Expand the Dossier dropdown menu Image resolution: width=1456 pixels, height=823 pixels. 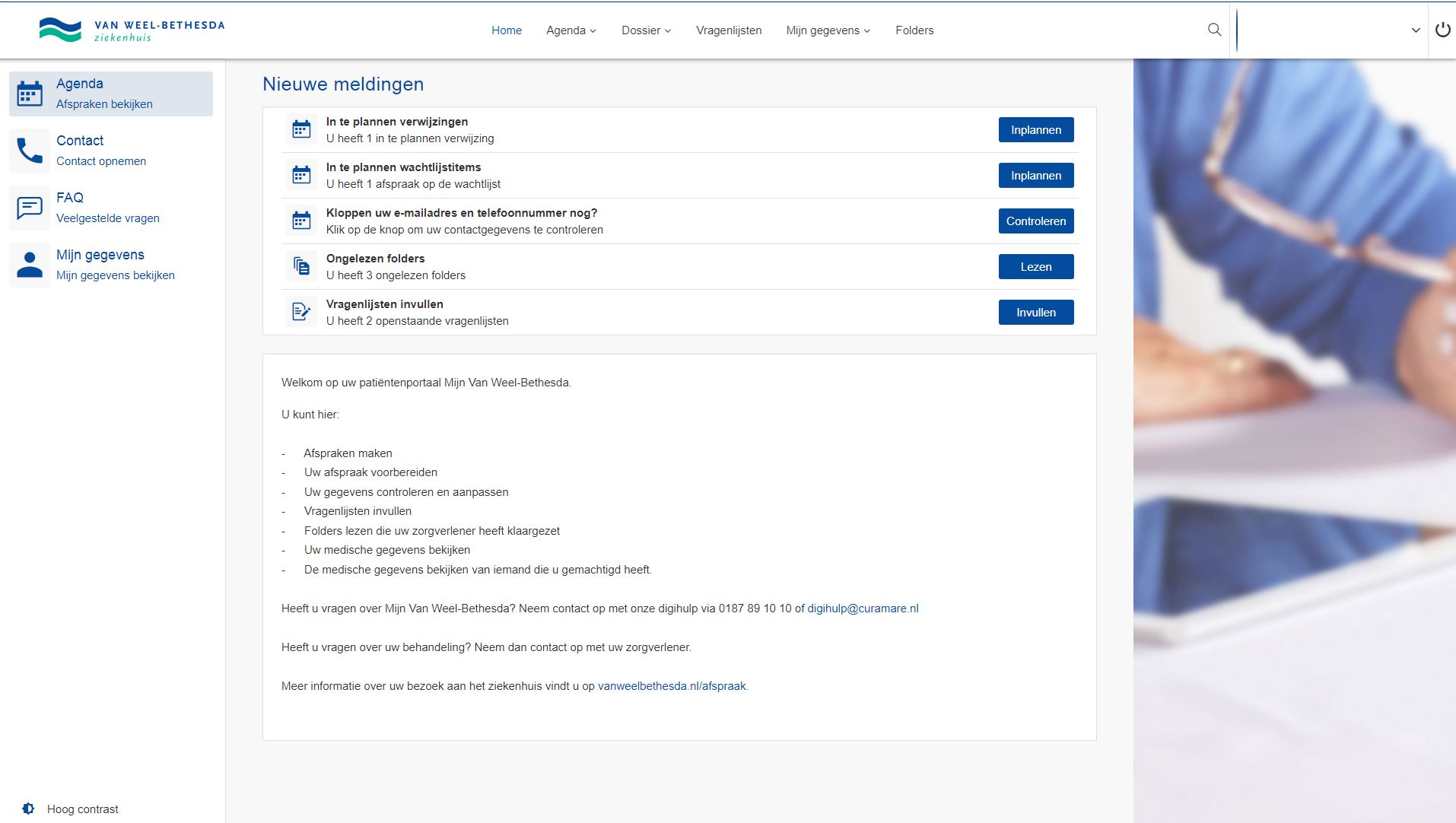coord(647,30)
